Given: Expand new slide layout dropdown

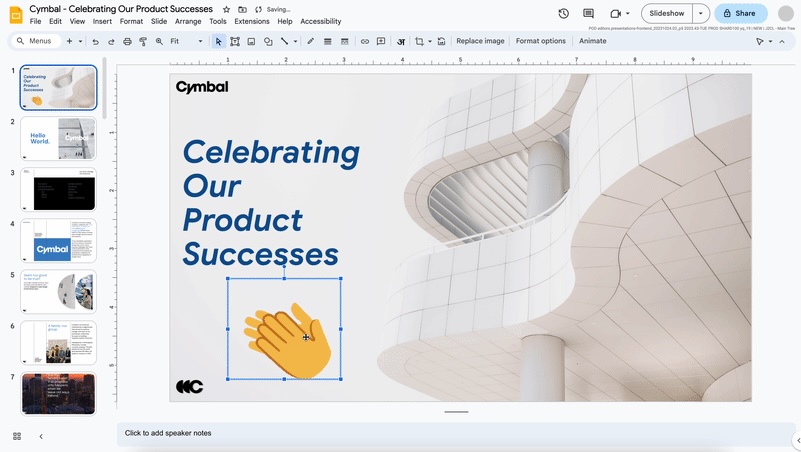Looking at the screenshot, I should pos(80,41).
